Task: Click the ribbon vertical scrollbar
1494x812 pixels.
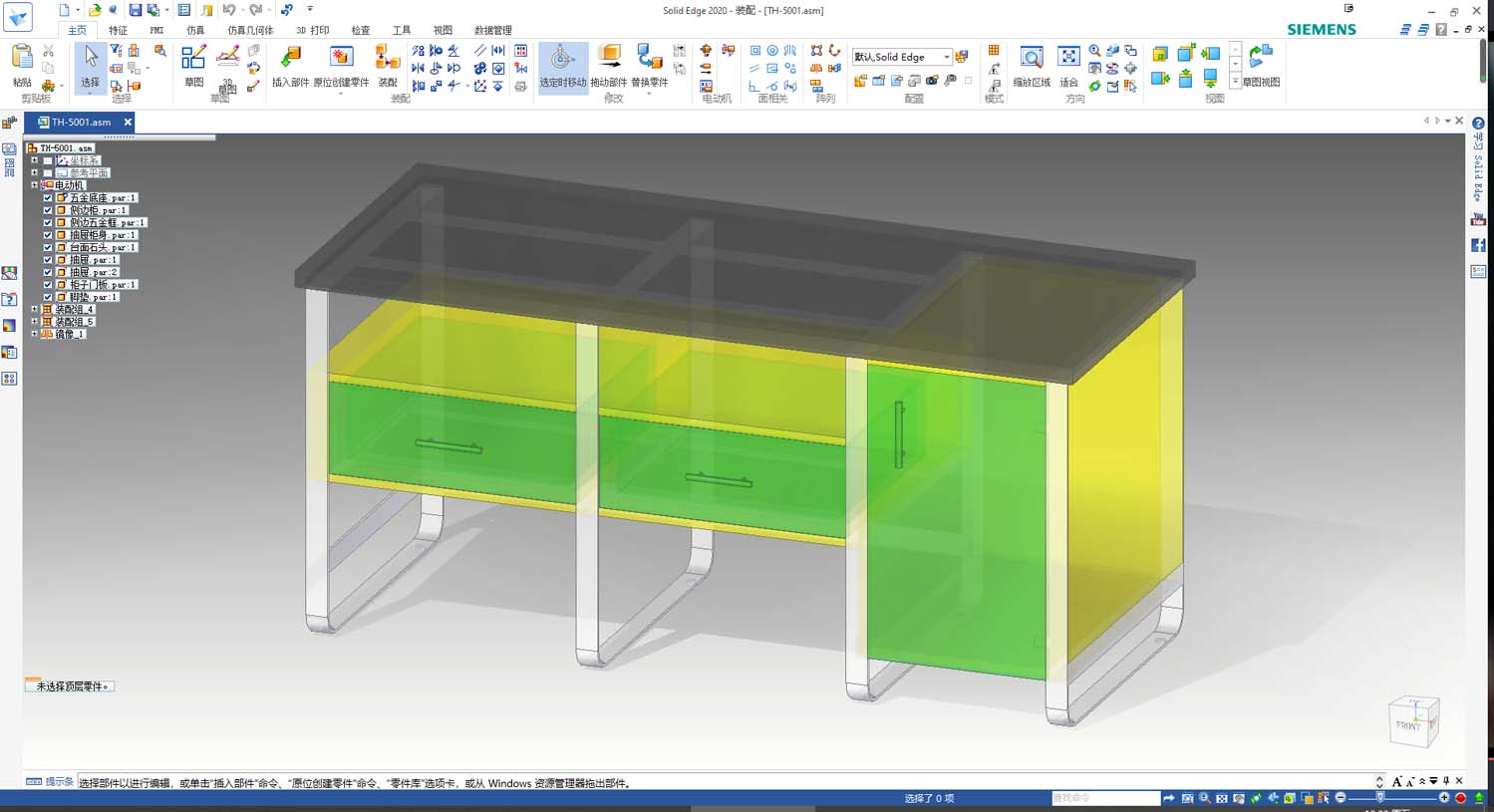Action: [x=1482, y=62]
